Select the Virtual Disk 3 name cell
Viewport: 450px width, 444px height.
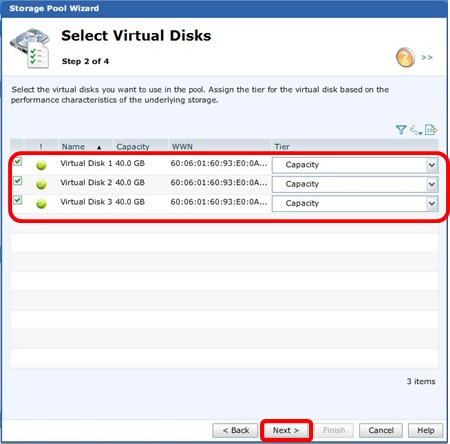[86, 202]
